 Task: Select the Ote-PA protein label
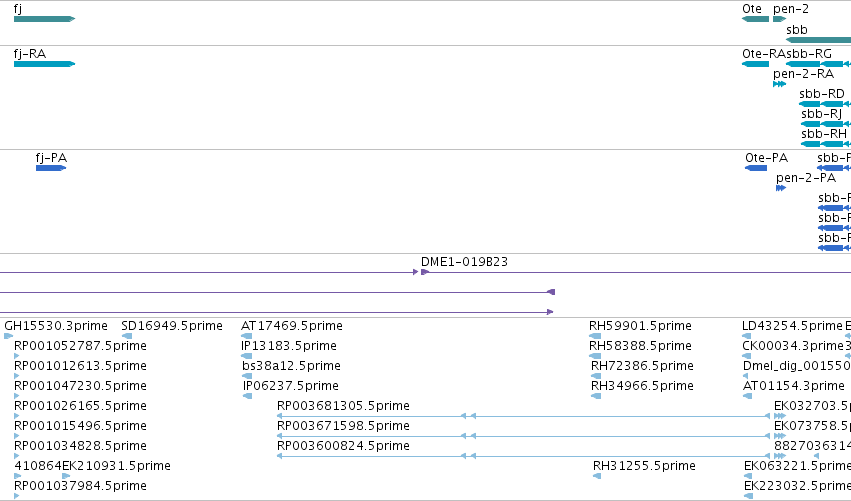766,158
